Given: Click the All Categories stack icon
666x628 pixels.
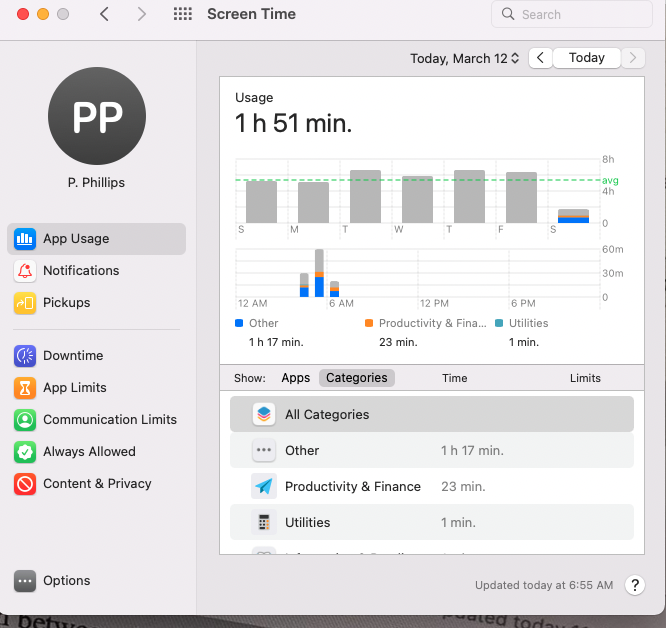Looking at the screenshot, I should point(264,414).
